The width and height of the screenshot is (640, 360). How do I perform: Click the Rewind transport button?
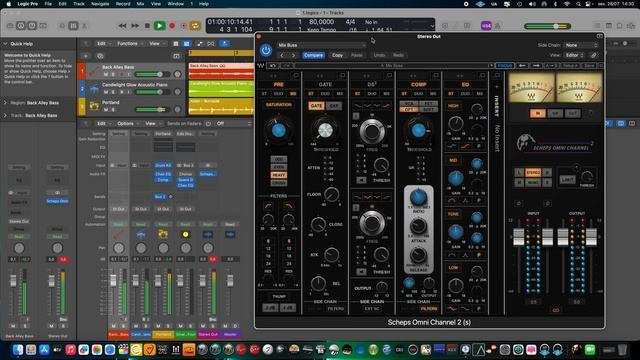pos(122,26)
